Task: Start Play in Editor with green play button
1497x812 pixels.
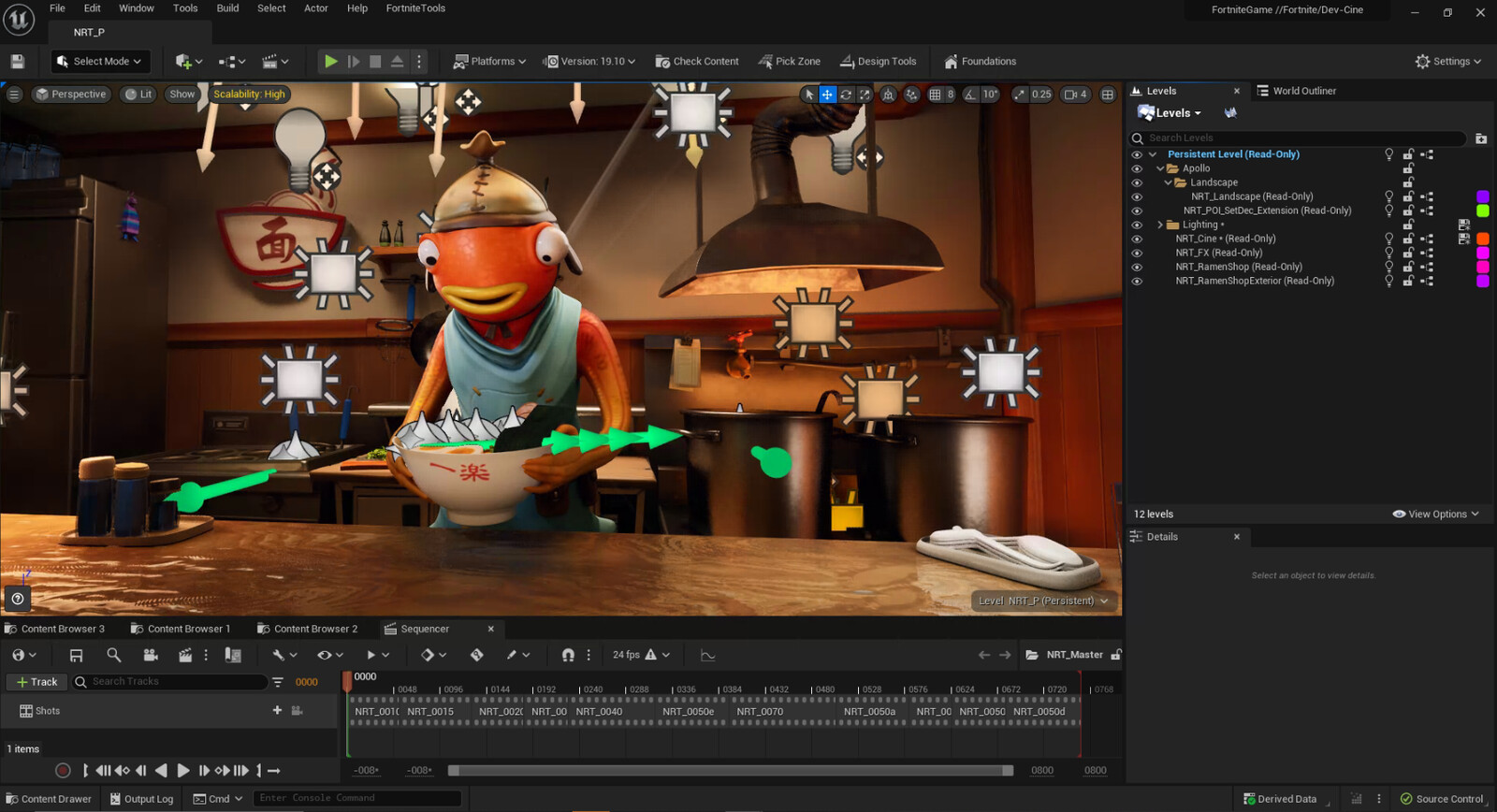Action: [330, 62]
